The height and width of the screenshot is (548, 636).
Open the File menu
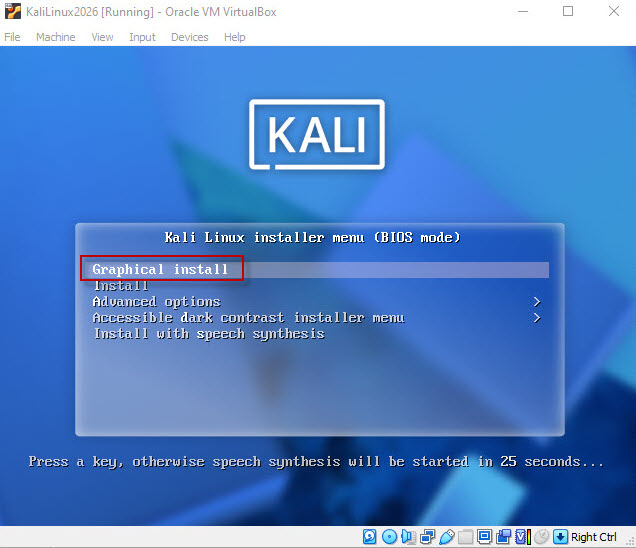(x=12, y=37)
